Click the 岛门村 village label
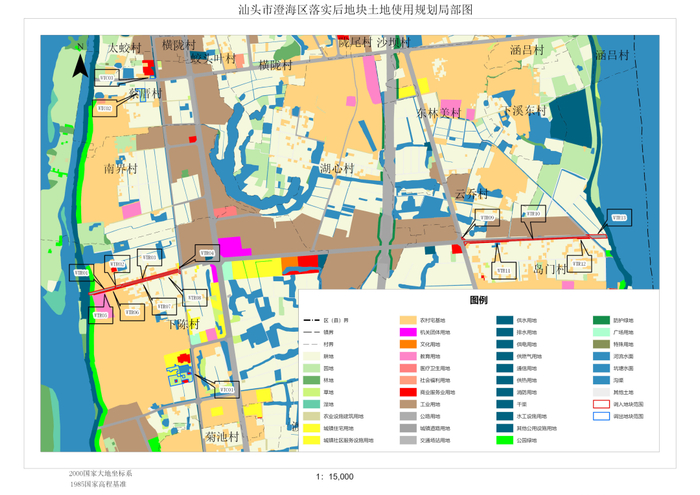 click(550, 269)
